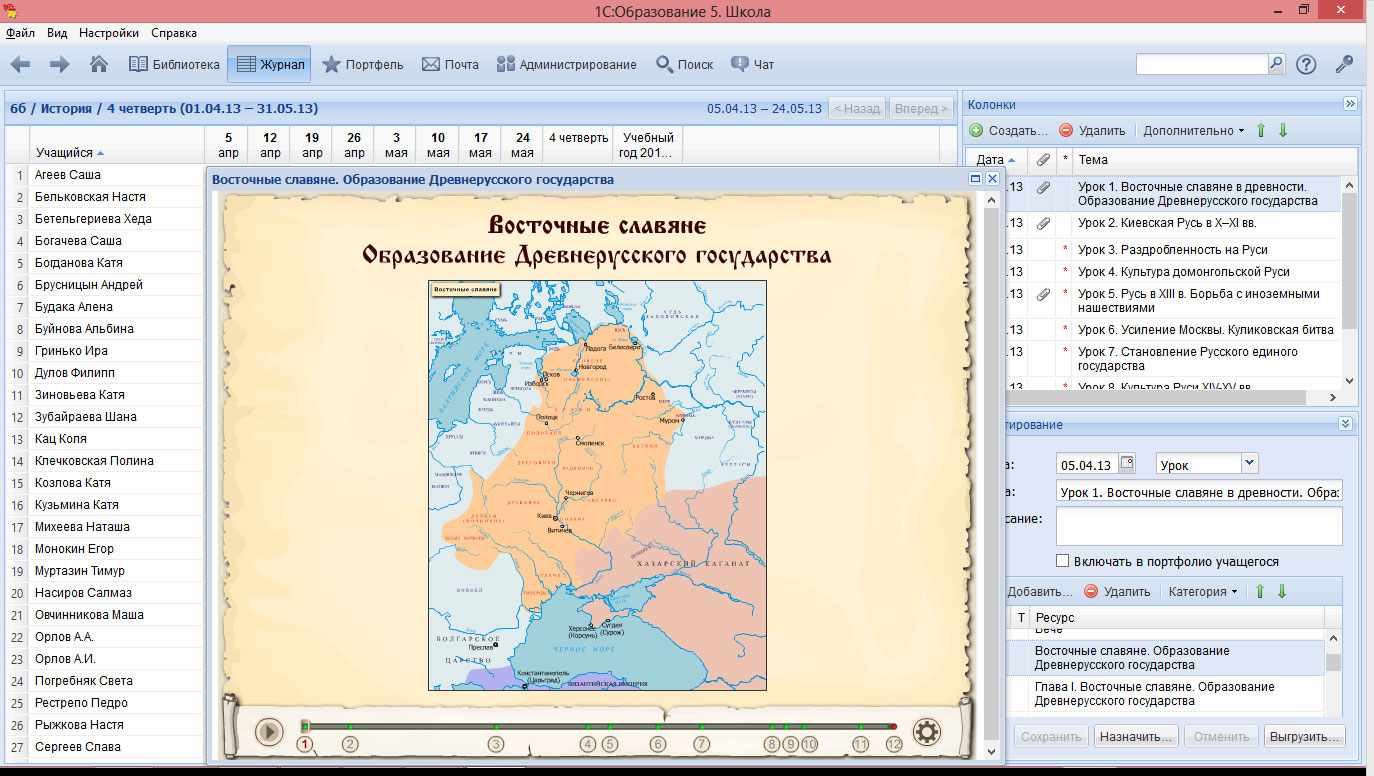Switch to Журнал section

[269, 64]
